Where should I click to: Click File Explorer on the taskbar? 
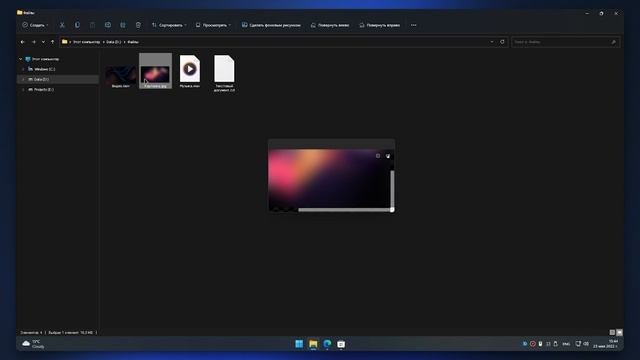(313, 344)
